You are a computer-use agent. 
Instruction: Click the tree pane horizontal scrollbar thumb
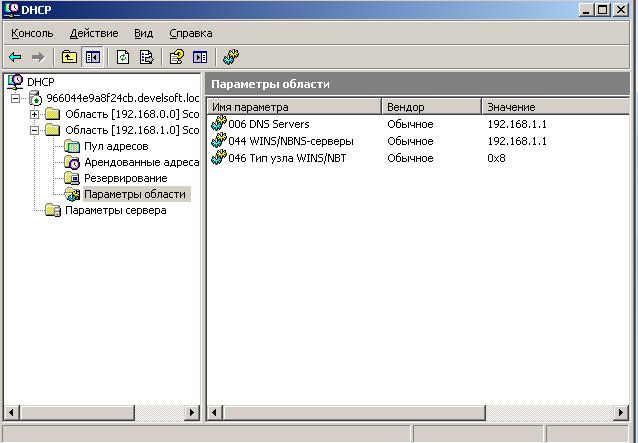(77, 412)
